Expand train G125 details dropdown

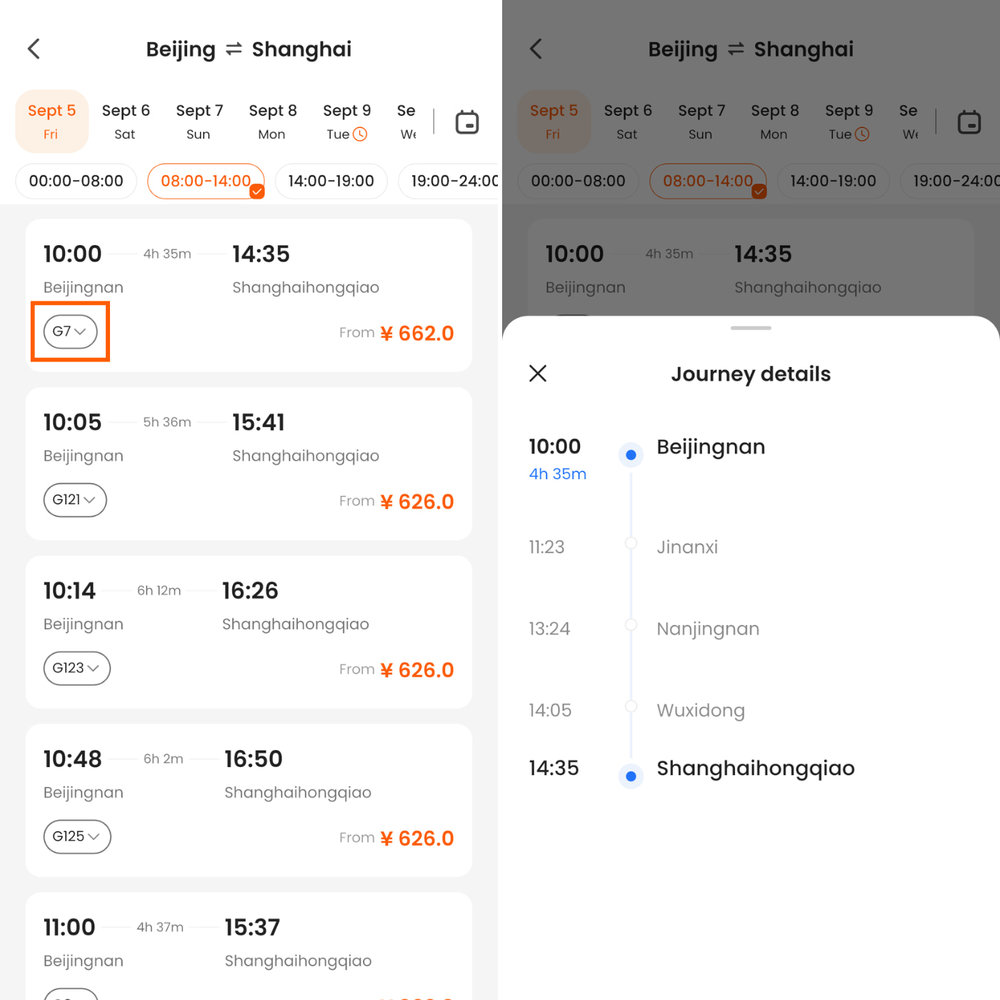click(x=77, y=837)
